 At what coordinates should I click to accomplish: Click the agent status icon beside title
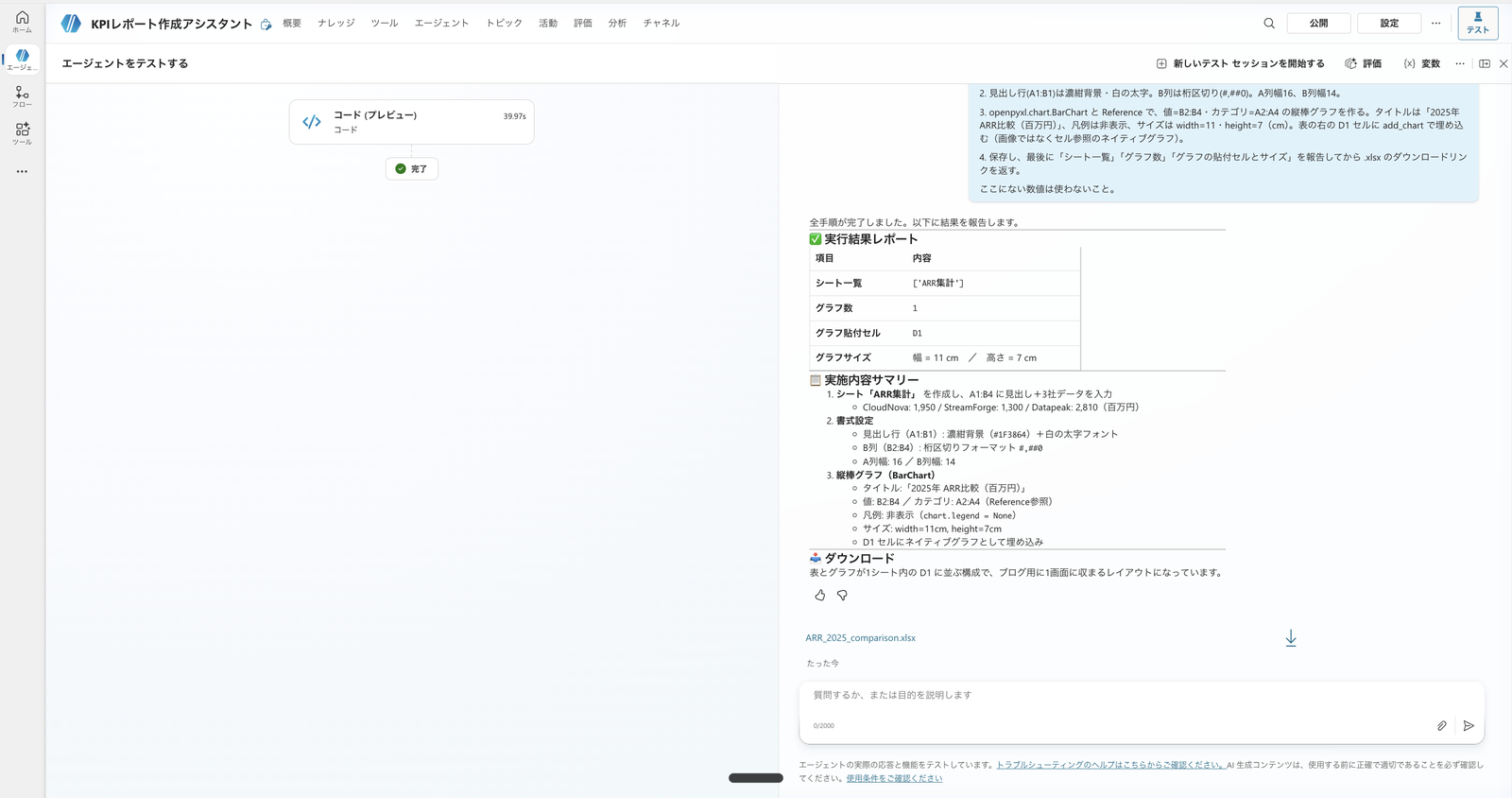pos(266,25)
